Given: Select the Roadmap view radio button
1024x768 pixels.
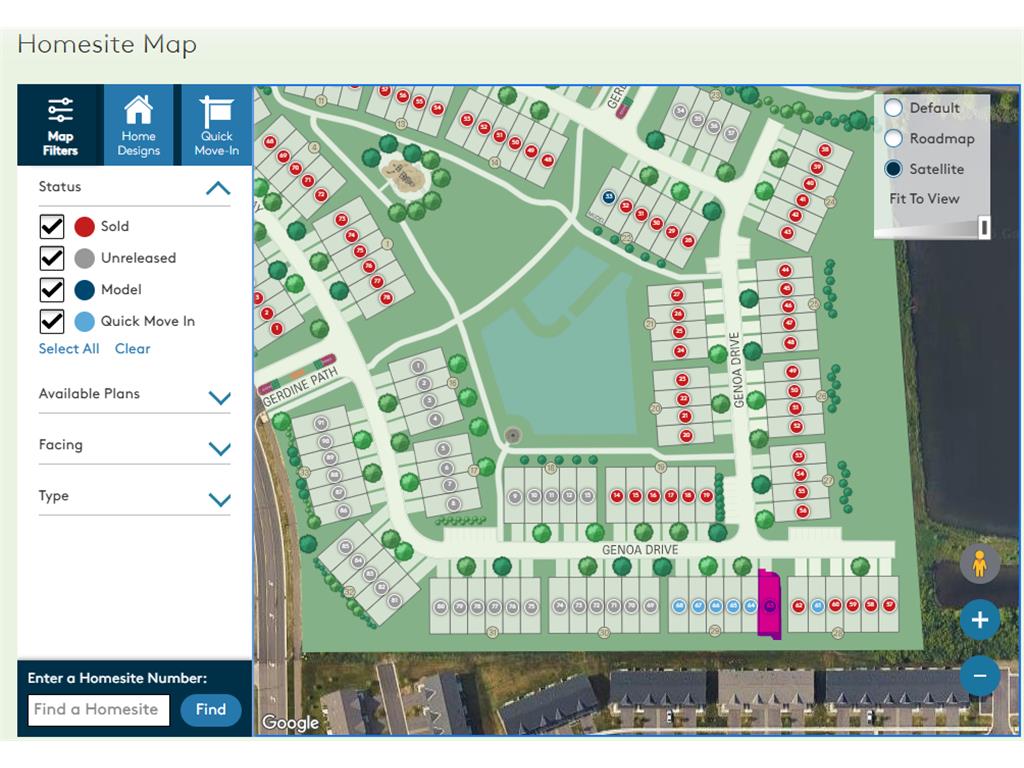Looking at the screenshot, I should (893, 138).
